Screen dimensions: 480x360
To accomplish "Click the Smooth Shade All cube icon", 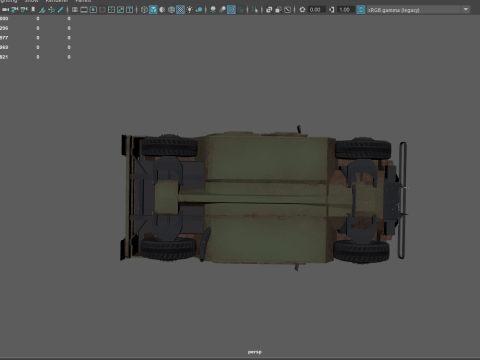I will (x=153, y=10).
